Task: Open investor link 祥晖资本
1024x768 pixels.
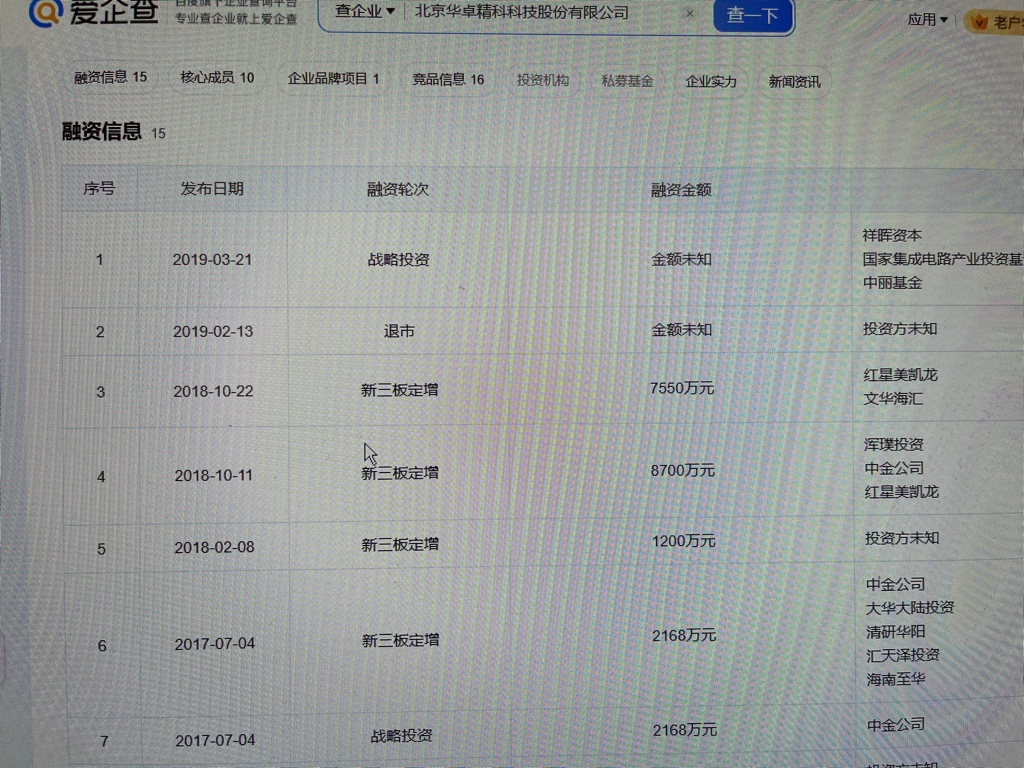Action: (x=891, y=235)
